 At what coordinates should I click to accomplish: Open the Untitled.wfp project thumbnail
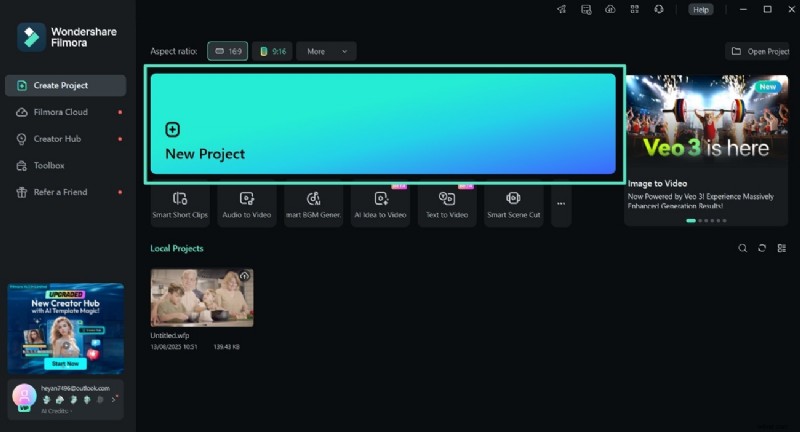click(201, 298)
